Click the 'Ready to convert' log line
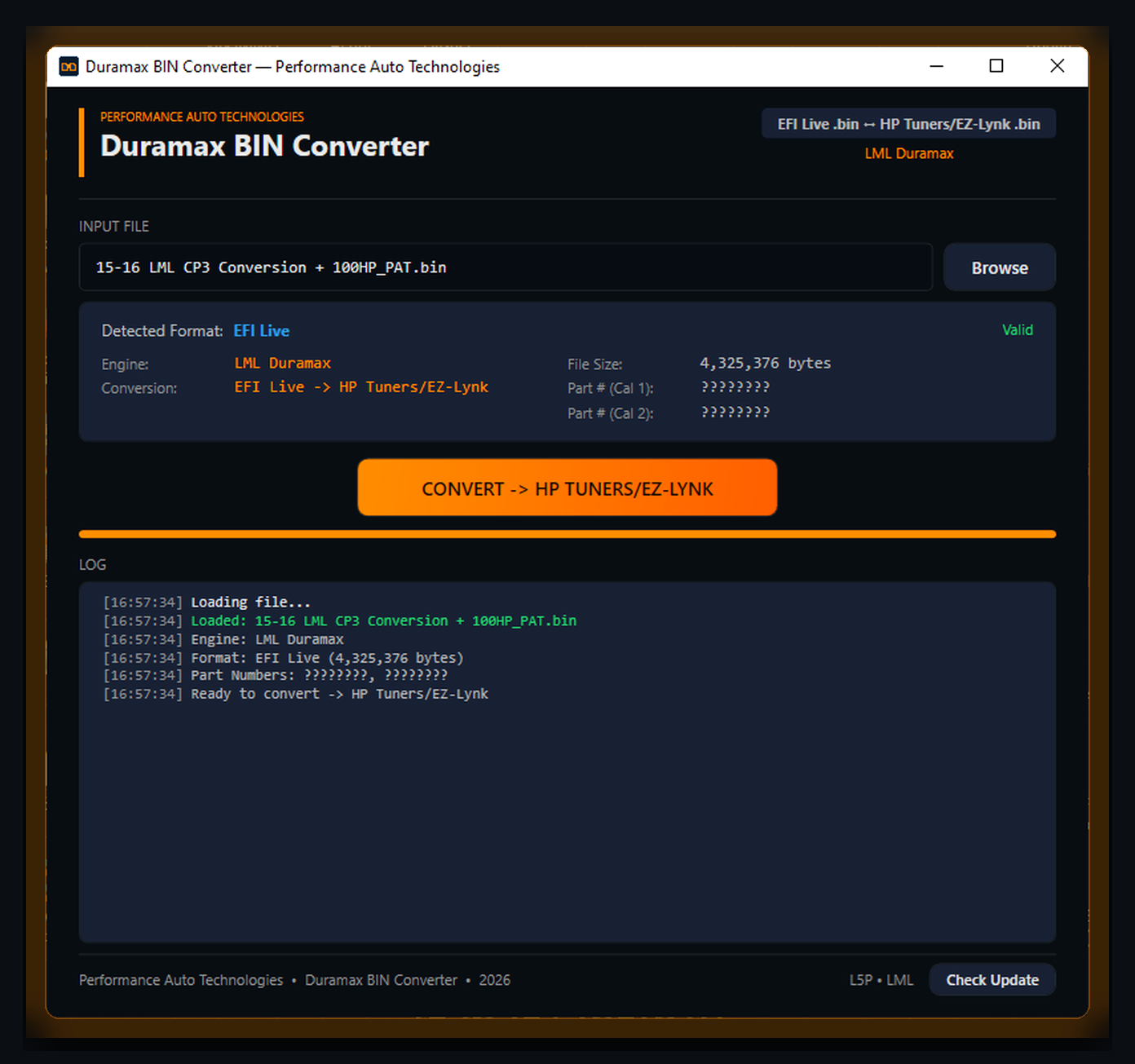Screen dimensions: 1135x1064 tap(296, 694)
